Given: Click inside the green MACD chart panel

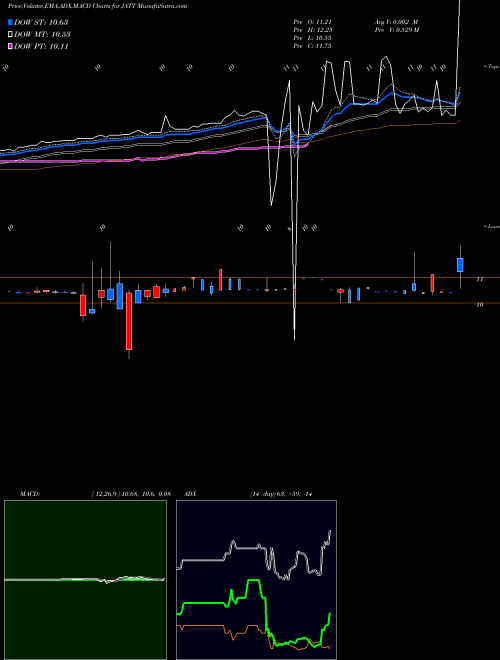Looking at the screenshot, I should click(85, 580).
